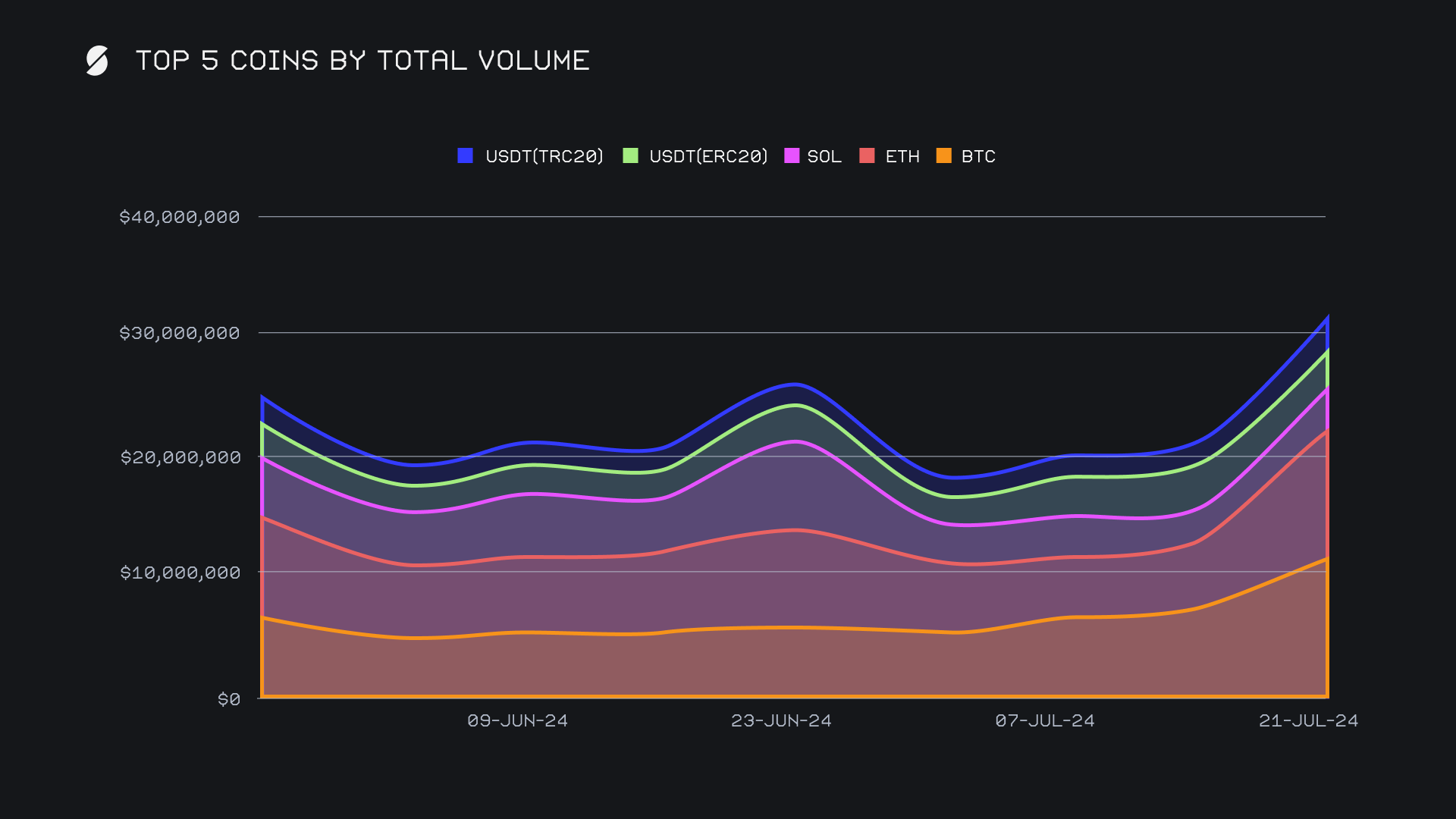Click the blue USDT(TRC20) legend swatch
The height and width of the screenshot is (819, 1456).
click(466, 155)
